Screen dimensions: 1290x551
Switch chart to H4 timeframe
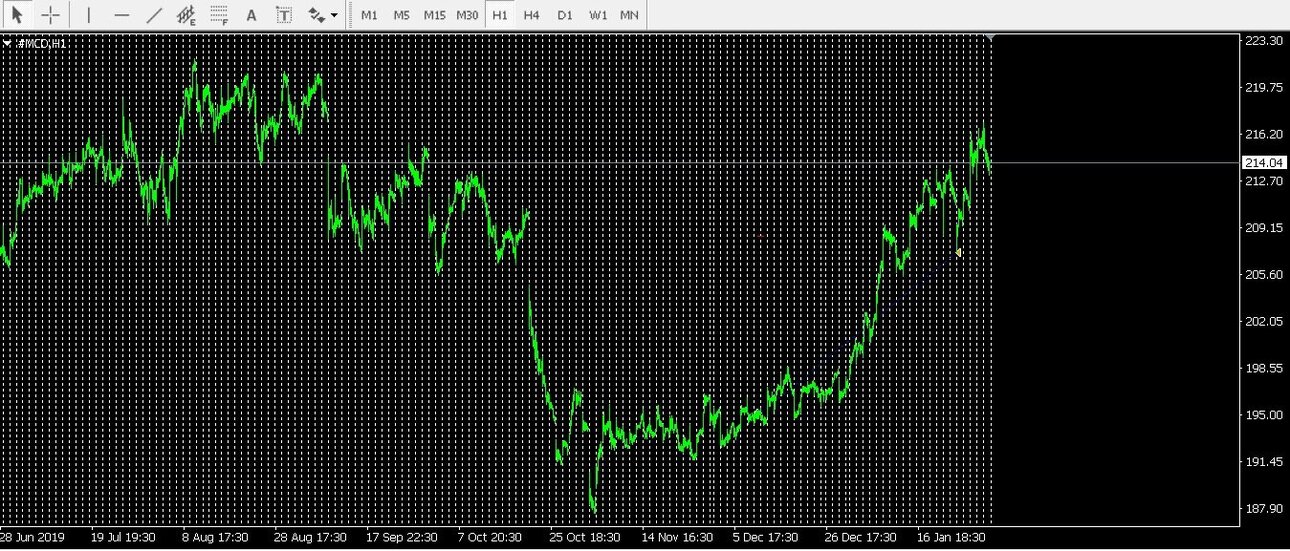[532, 15]
